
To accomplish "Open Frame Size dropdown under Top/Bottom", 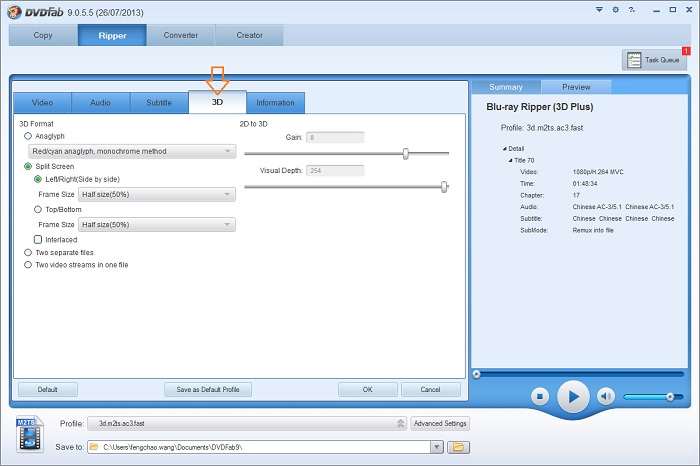I will click(x=157, y=225).
